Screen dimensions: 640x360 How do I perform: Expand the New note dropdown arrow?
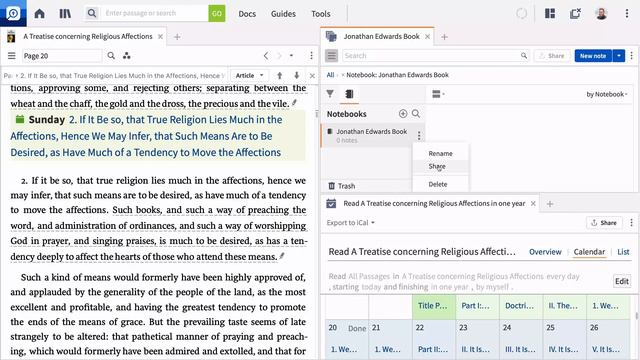(x=619, y=56)
